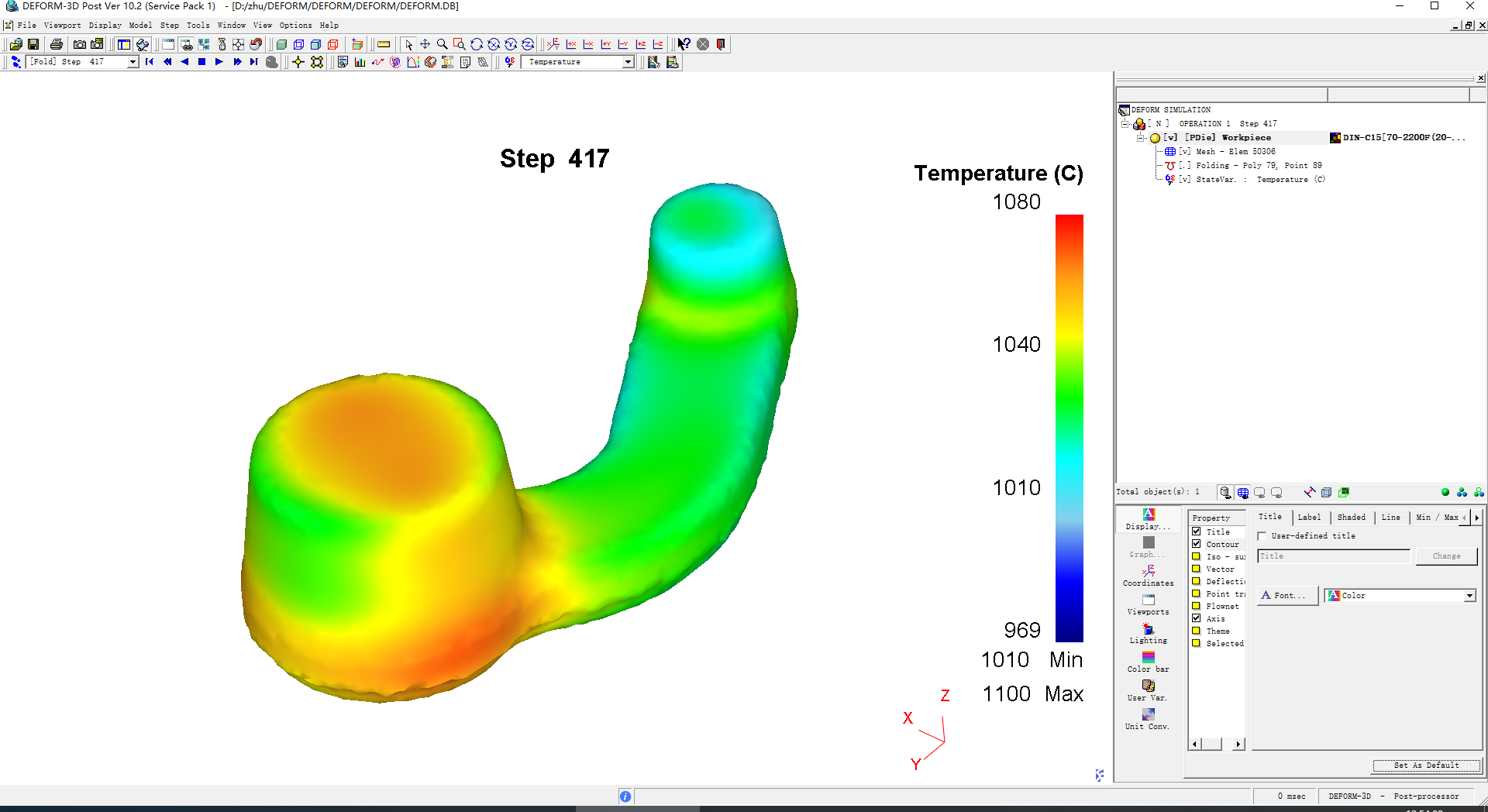Viewport: 1488px width, 812px height.
Task: Expand the title Color dropdown
Action: 1469,596
